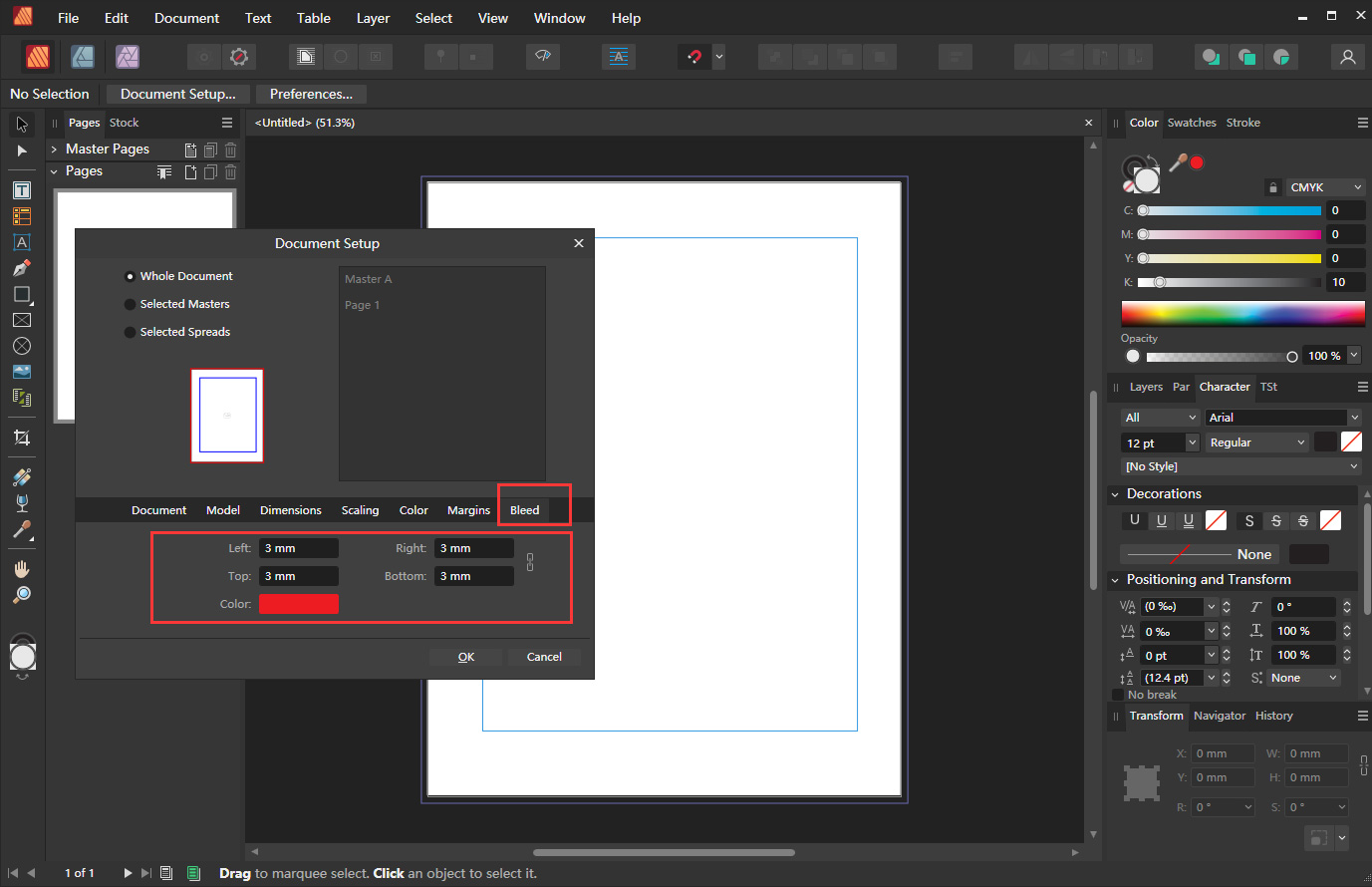Toggle snapping magnet icon
The width and height of the screenshot is (1372, 887).
[x=694, y=57]
